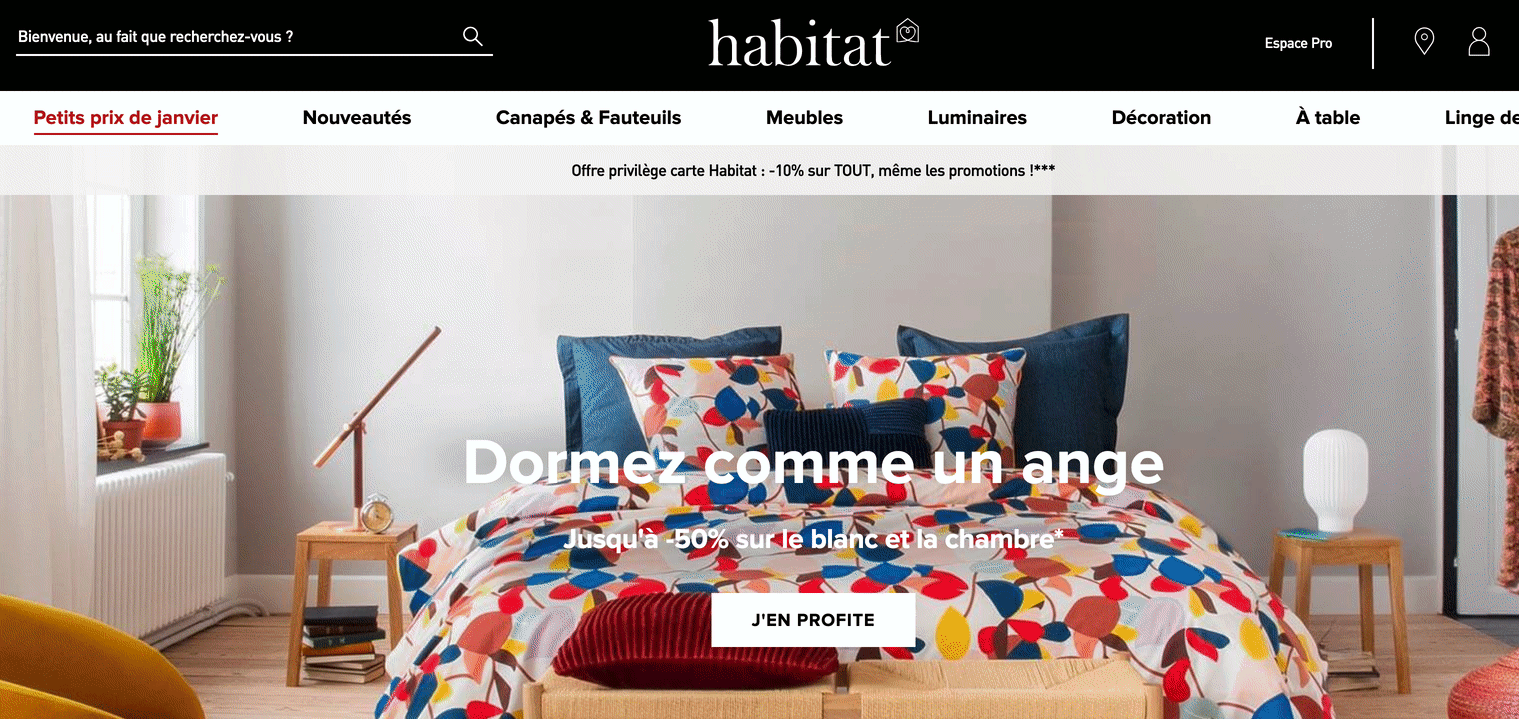This screenshot has height=719, width=1519.
Task: Go to the Meubles category
Action: pyautogui.click(x=804, y=118)
